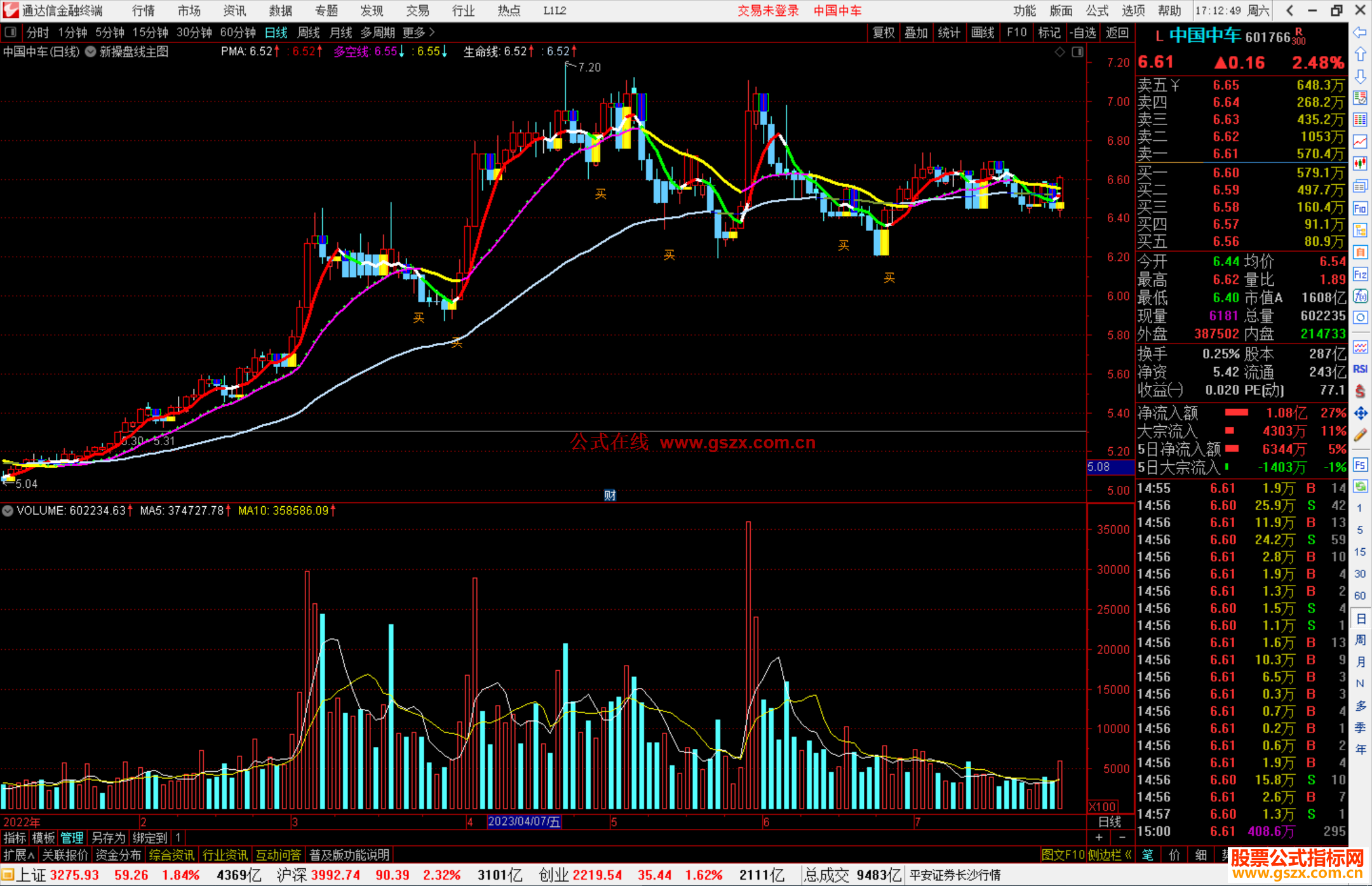The image size is (1372, 886).
Task: Select the pencil drawing tool icon
Action: tap(1360, 435)
